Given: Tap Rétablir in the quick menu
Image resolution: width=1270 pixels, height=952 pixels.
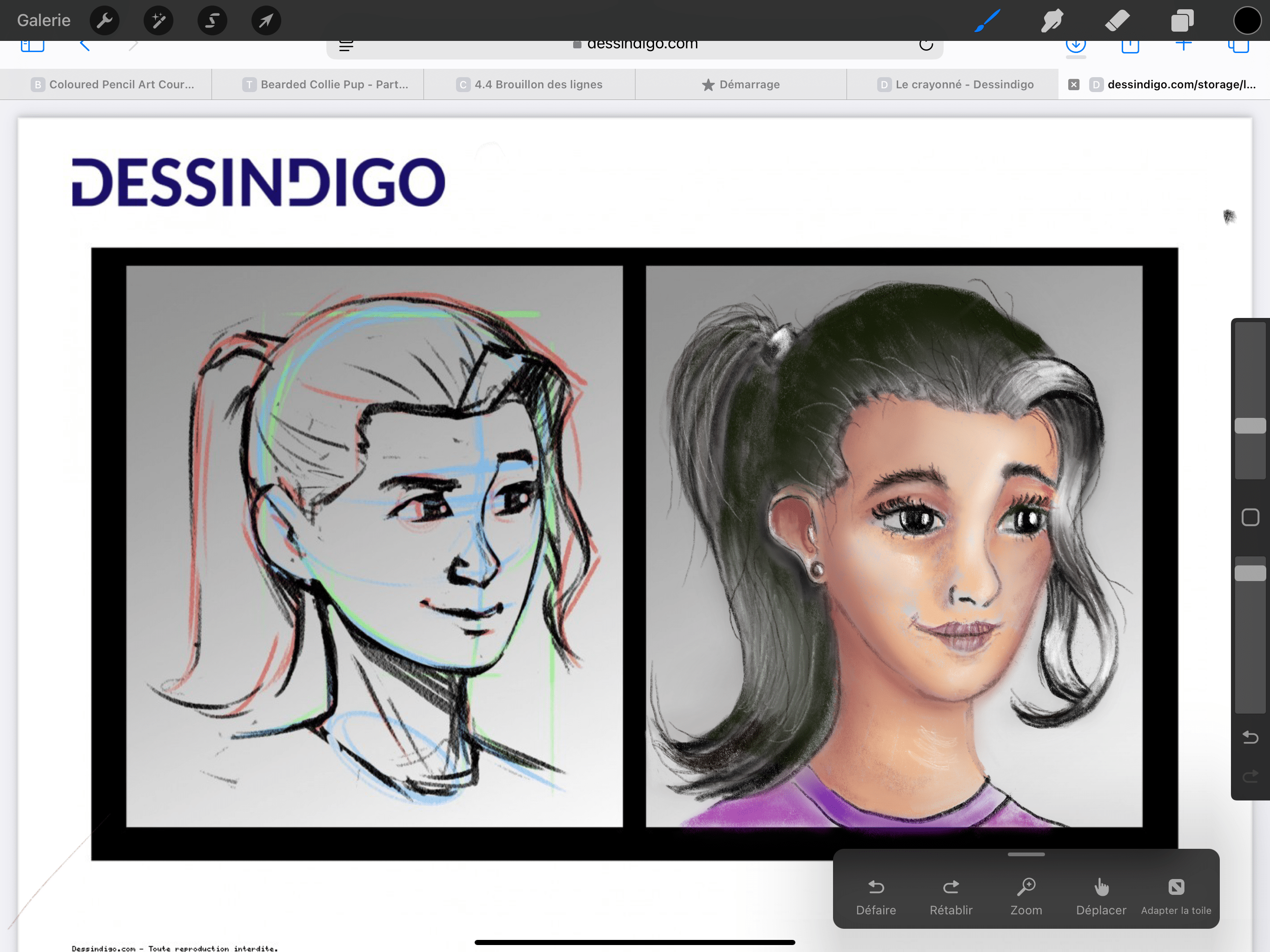Looking at the screenshot, I should tap(951, 896).
